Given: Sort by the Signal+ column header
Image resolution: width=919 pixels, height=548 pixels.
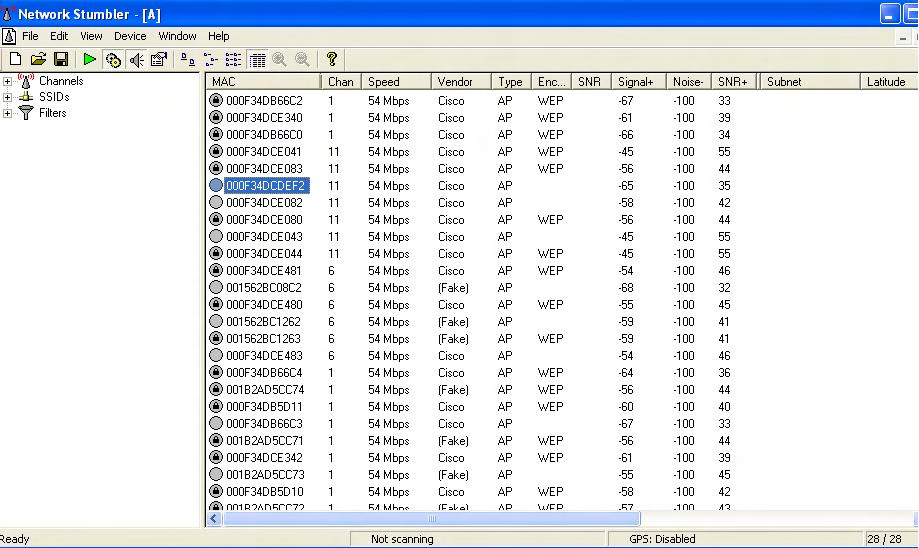Looking at the screenshot, I should [638, 81].
